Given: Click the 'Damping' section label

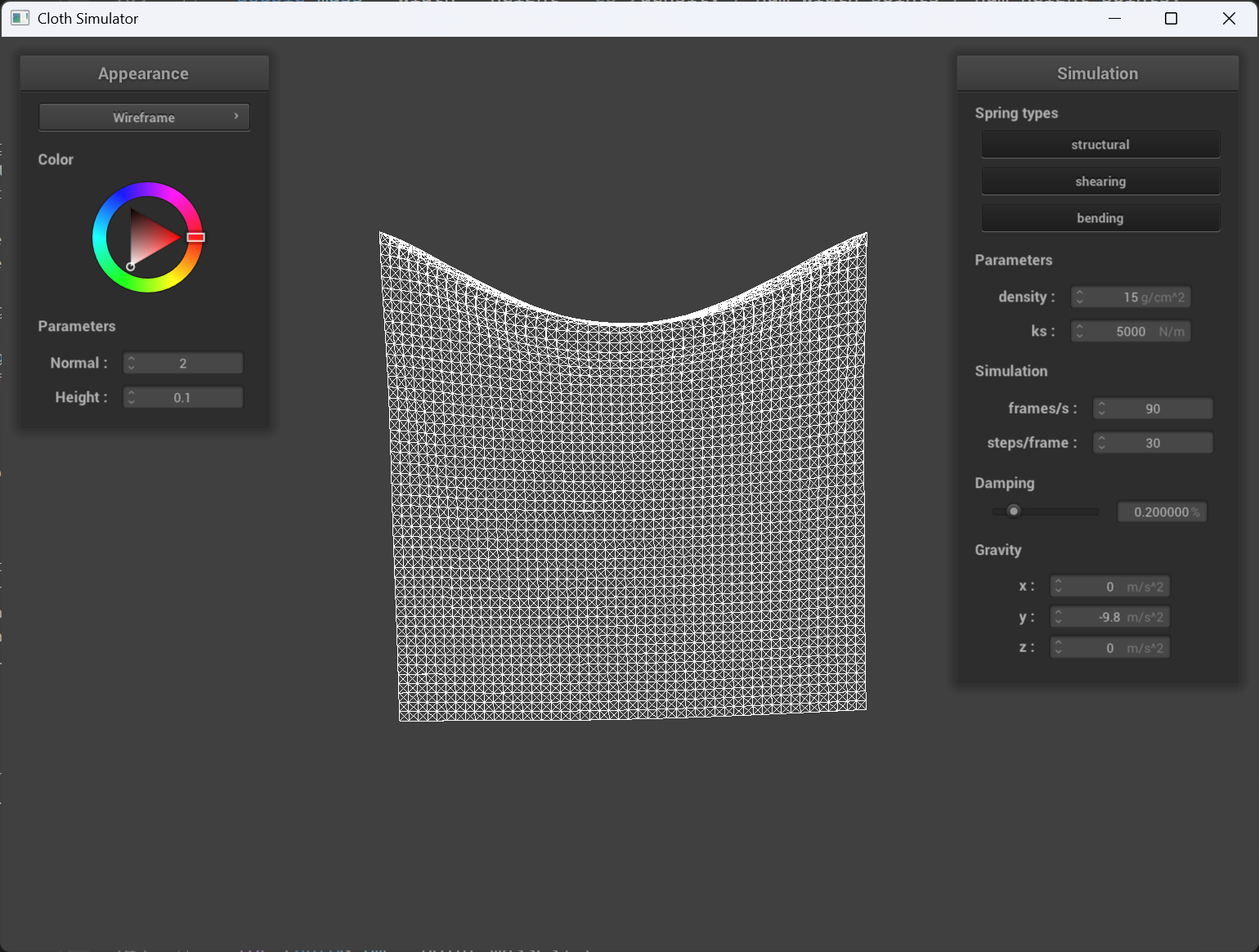Looking at the screenshot, I should pos(1005,483).
